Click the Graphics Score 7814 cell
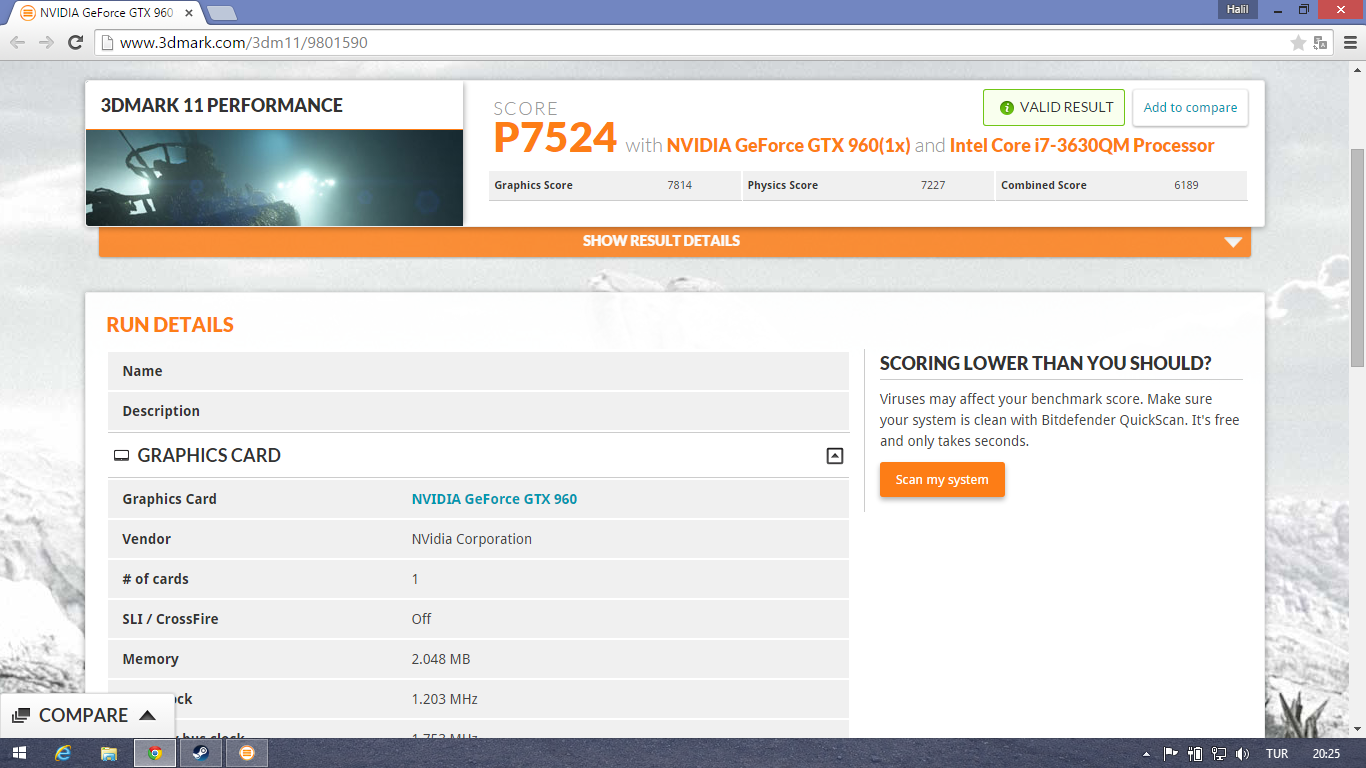1366x768 pixels. click(x=615, y=186)
